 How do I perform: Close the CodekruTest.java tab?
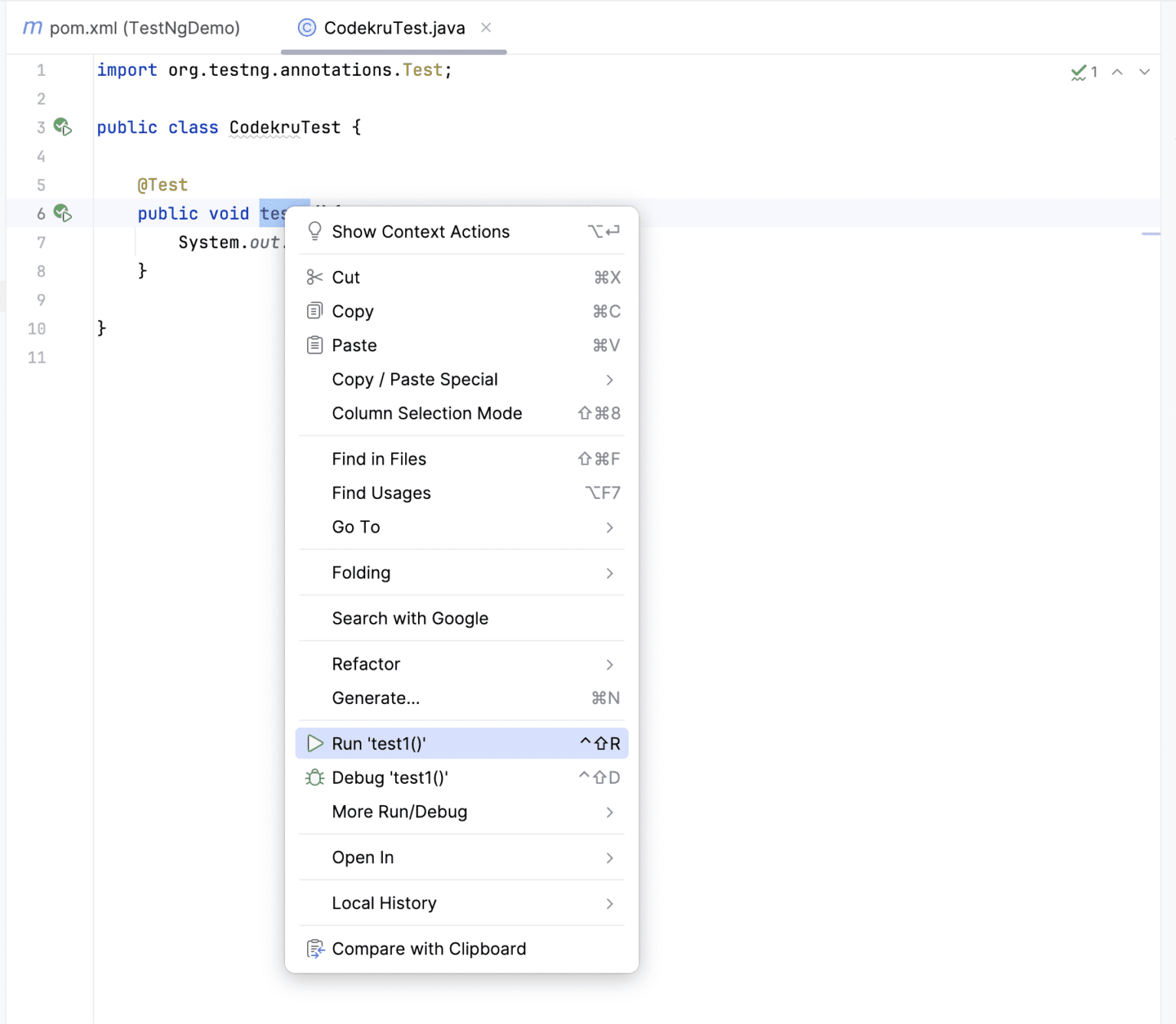point(485,28)
